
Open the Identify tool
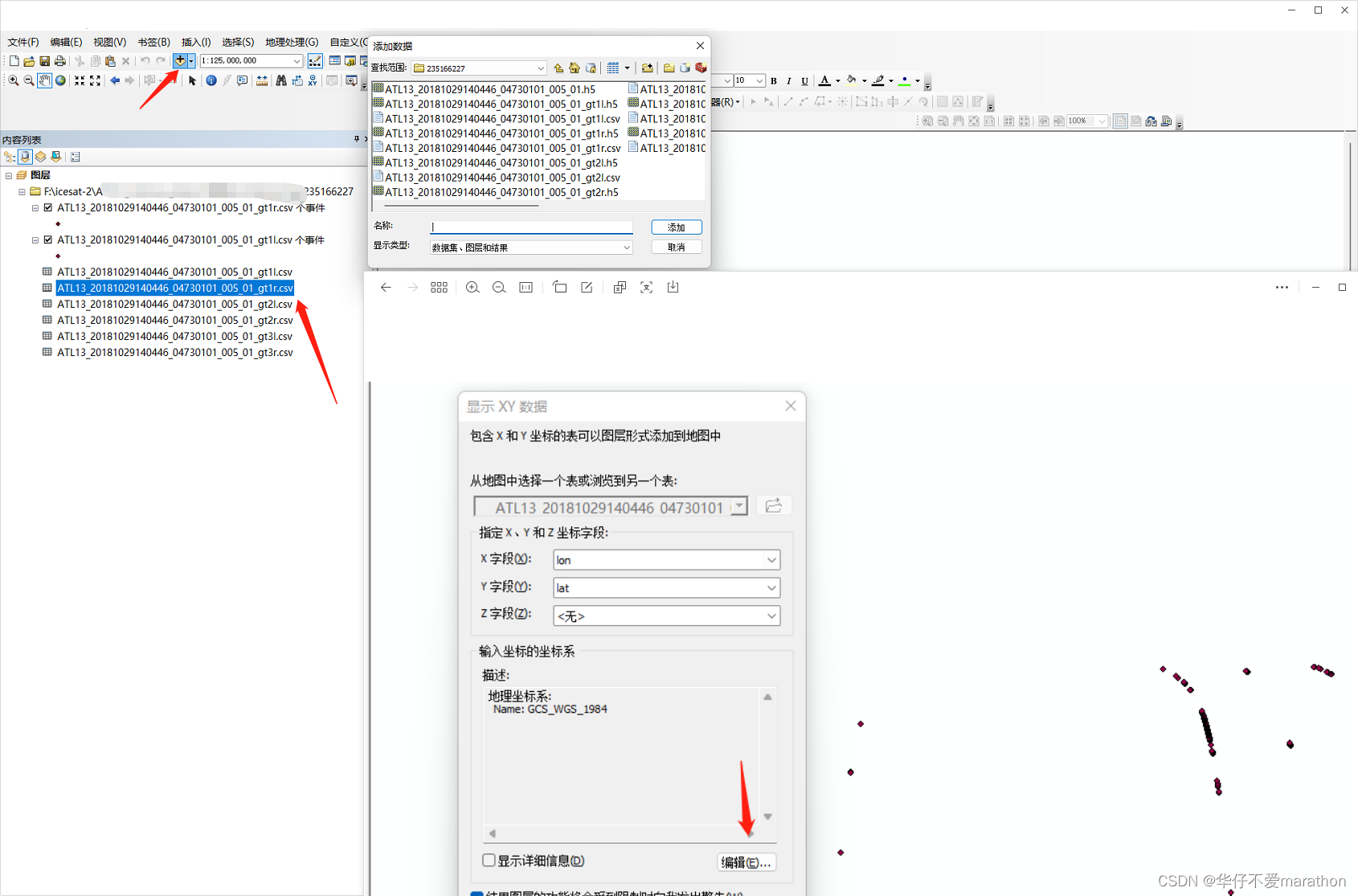211,80
